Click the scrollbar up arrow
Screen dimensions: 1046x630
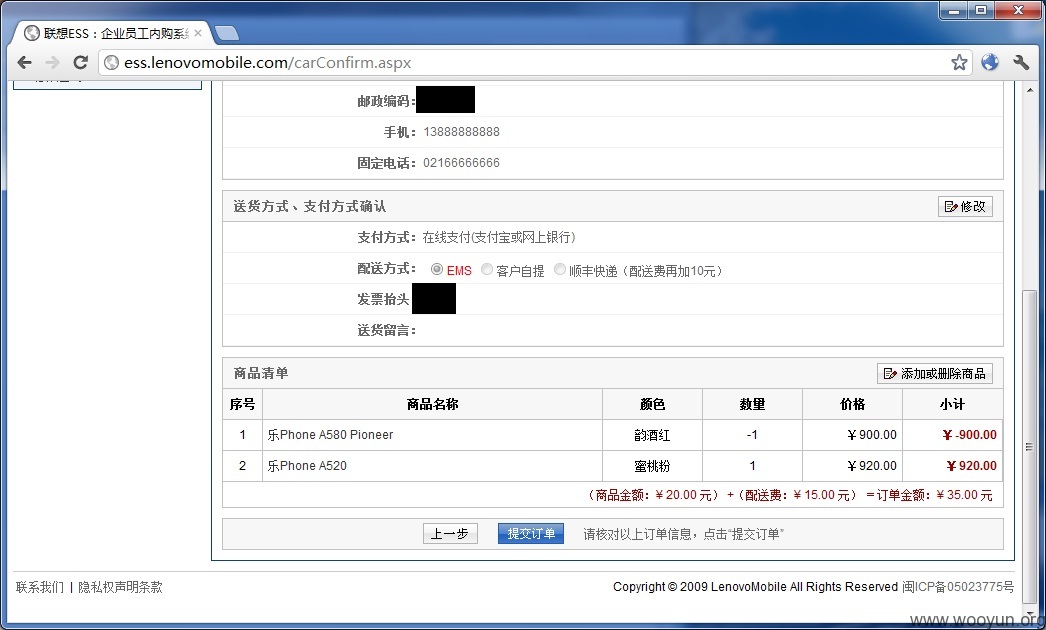(x=1030, y=89)
